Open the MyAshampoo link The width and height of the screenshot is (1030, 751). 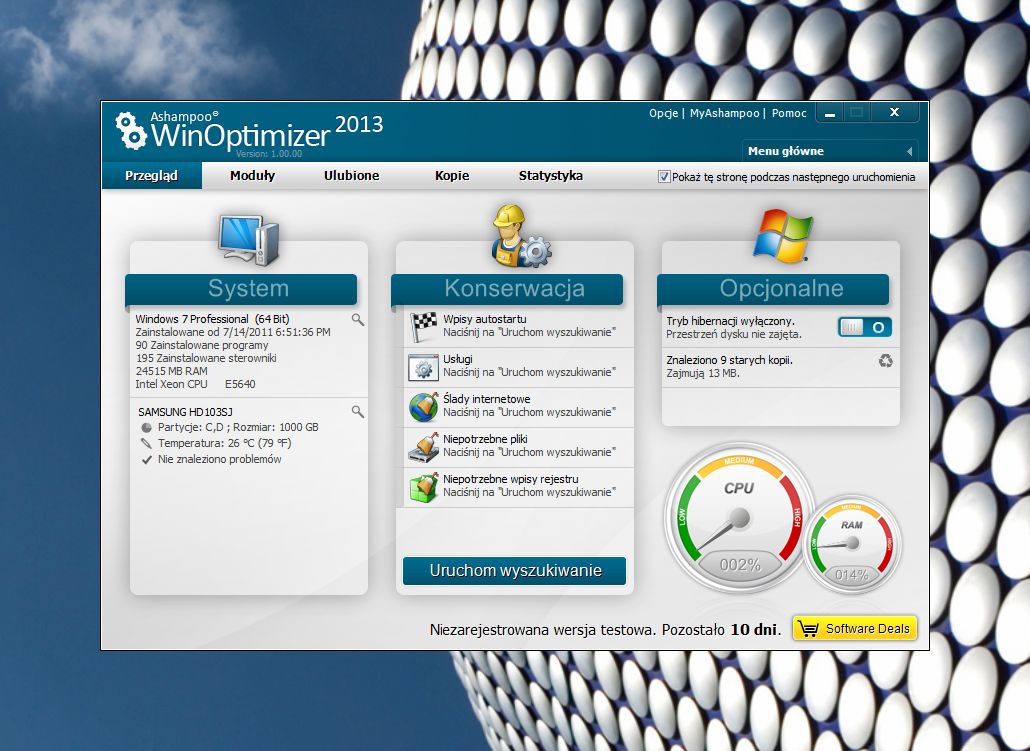[x=724, y=113]
